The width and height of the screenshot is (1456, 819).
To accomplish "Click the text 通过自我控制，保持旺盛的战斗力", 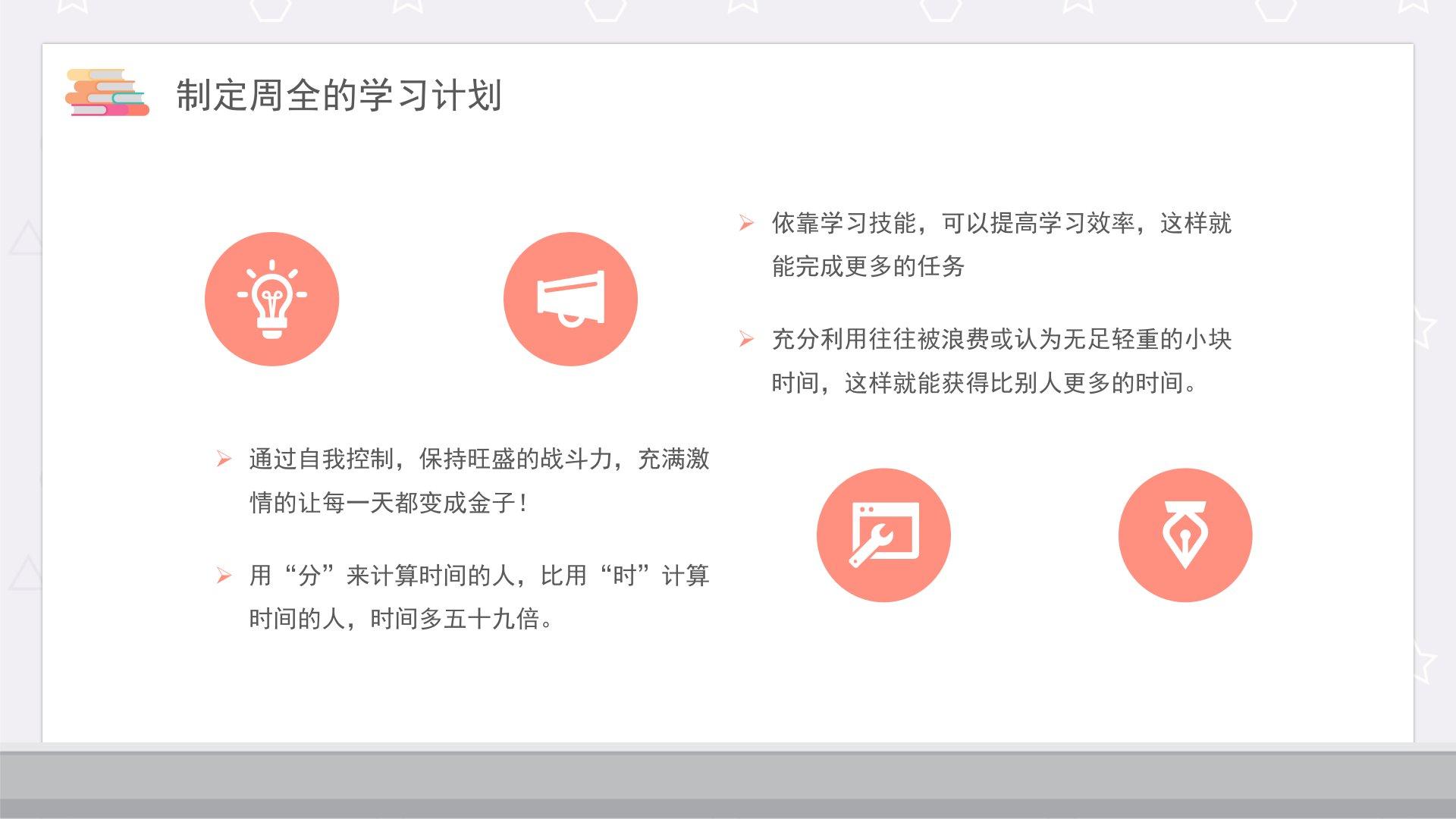I will click(479, 459).
